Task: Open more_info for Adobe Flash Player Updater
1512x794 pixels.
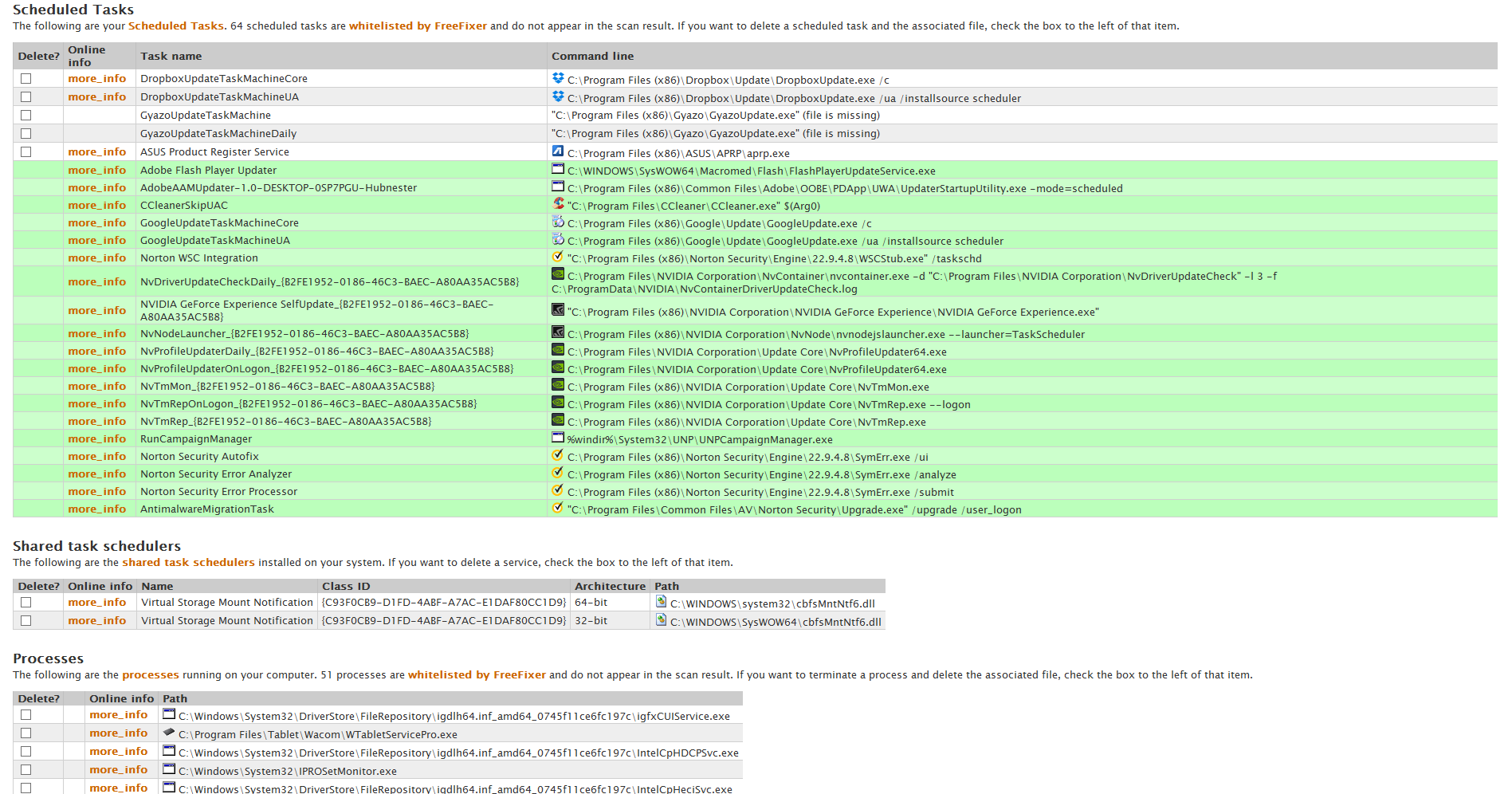Action: tap(97, 170)
